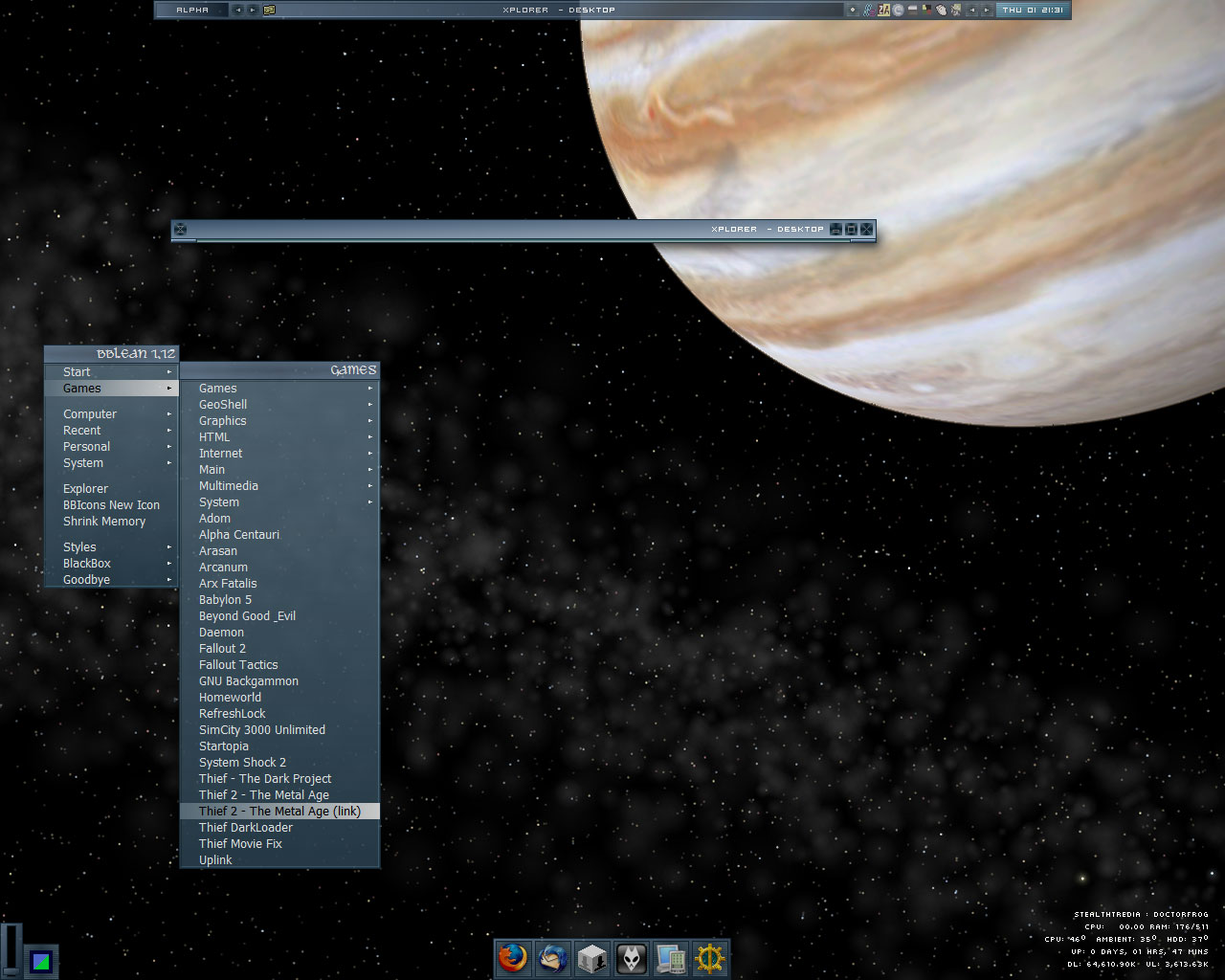Open the System entry in bbLean main menu
Screen dimensions: 1225x980
(x=112, y=463)
